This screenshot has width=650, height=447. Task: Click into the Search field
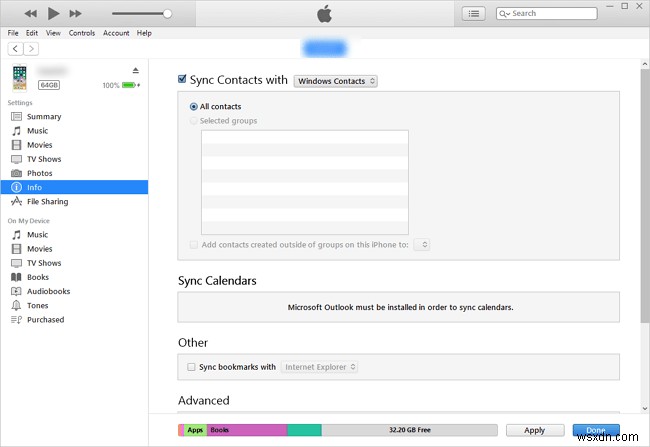click(547, 14)
